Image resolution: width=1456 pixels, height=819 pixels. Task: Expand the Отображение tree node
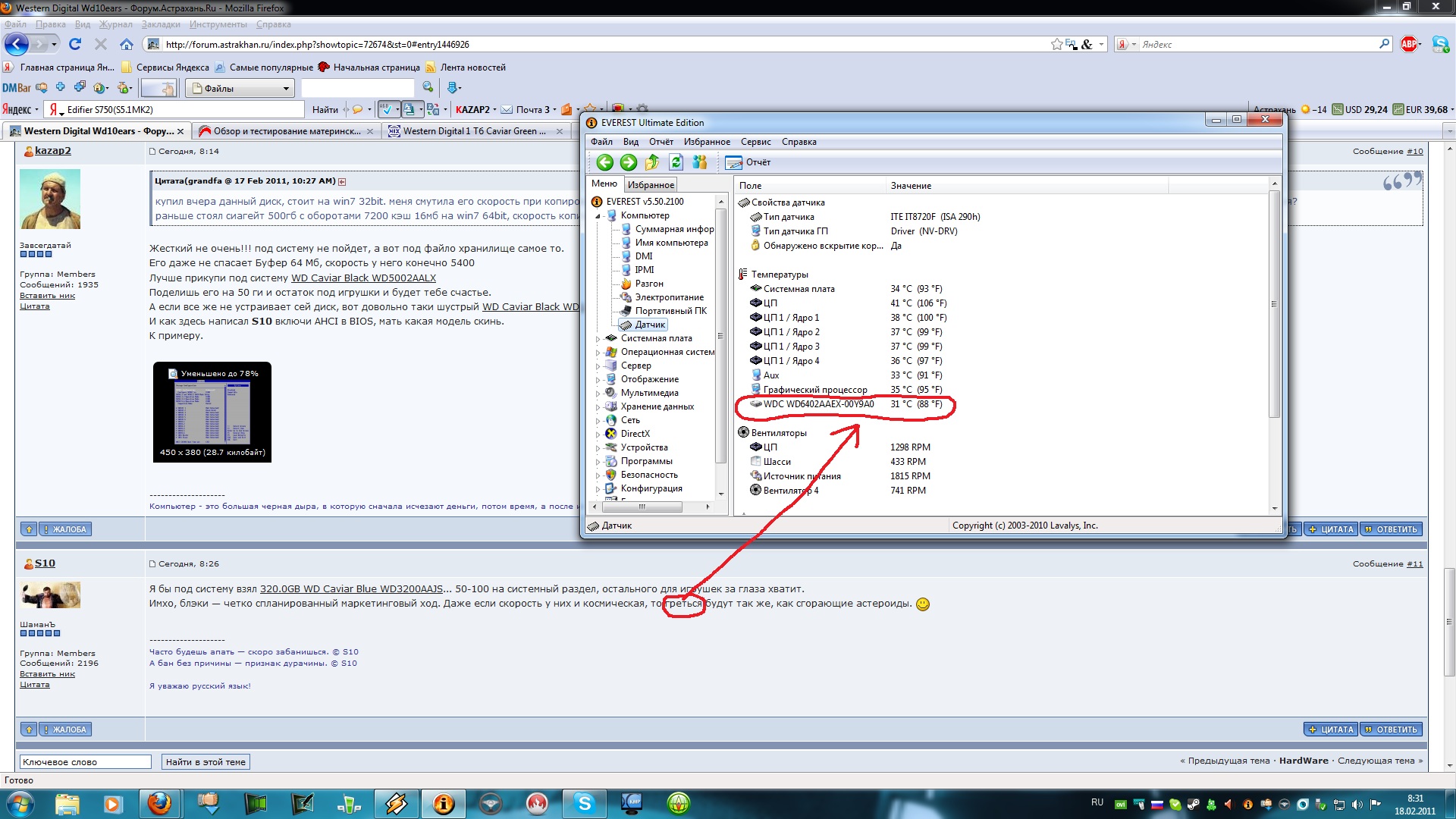pos(598,380)
